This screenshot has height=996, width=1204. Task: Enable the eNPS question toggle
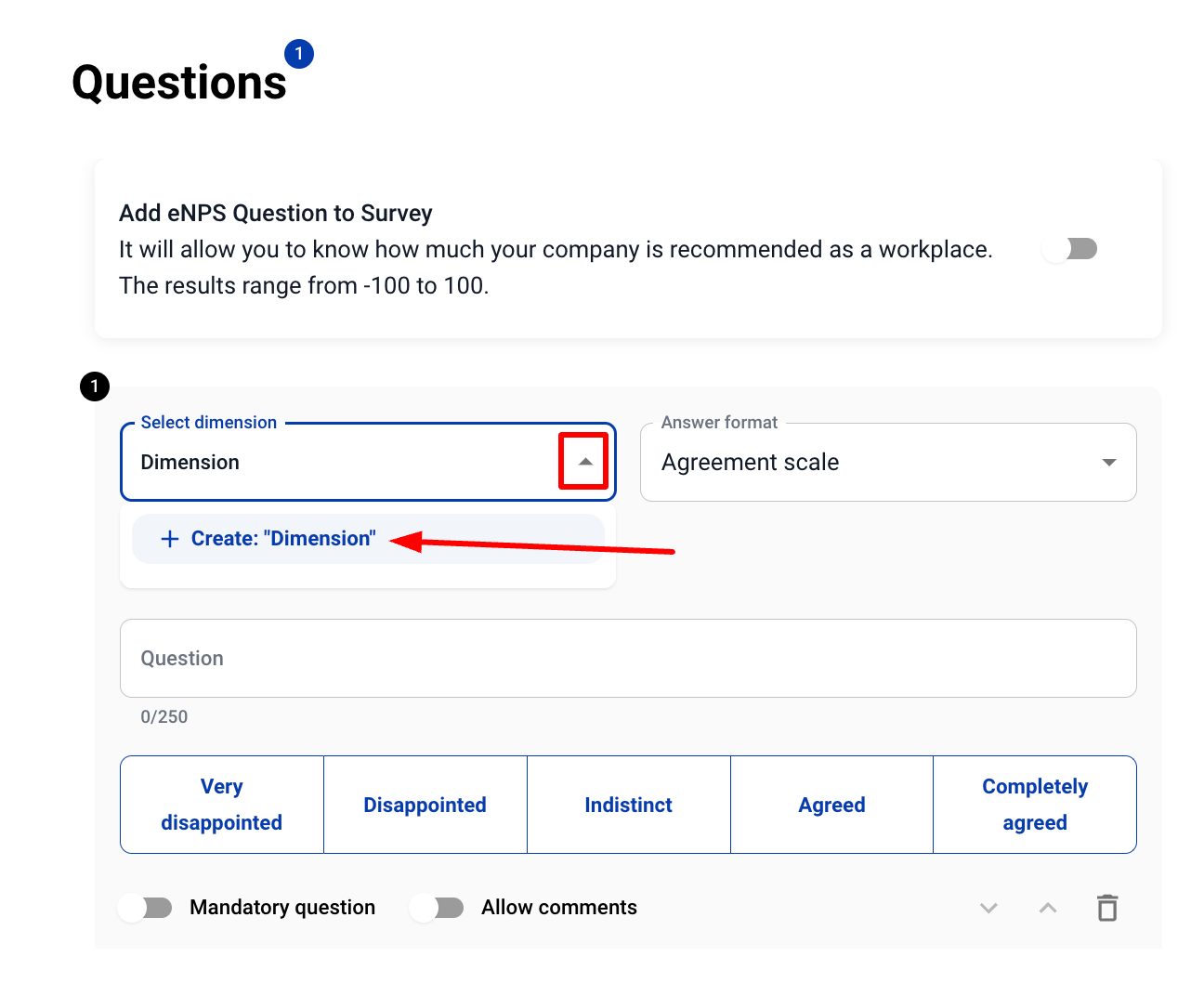click(x=1069, y=249)
